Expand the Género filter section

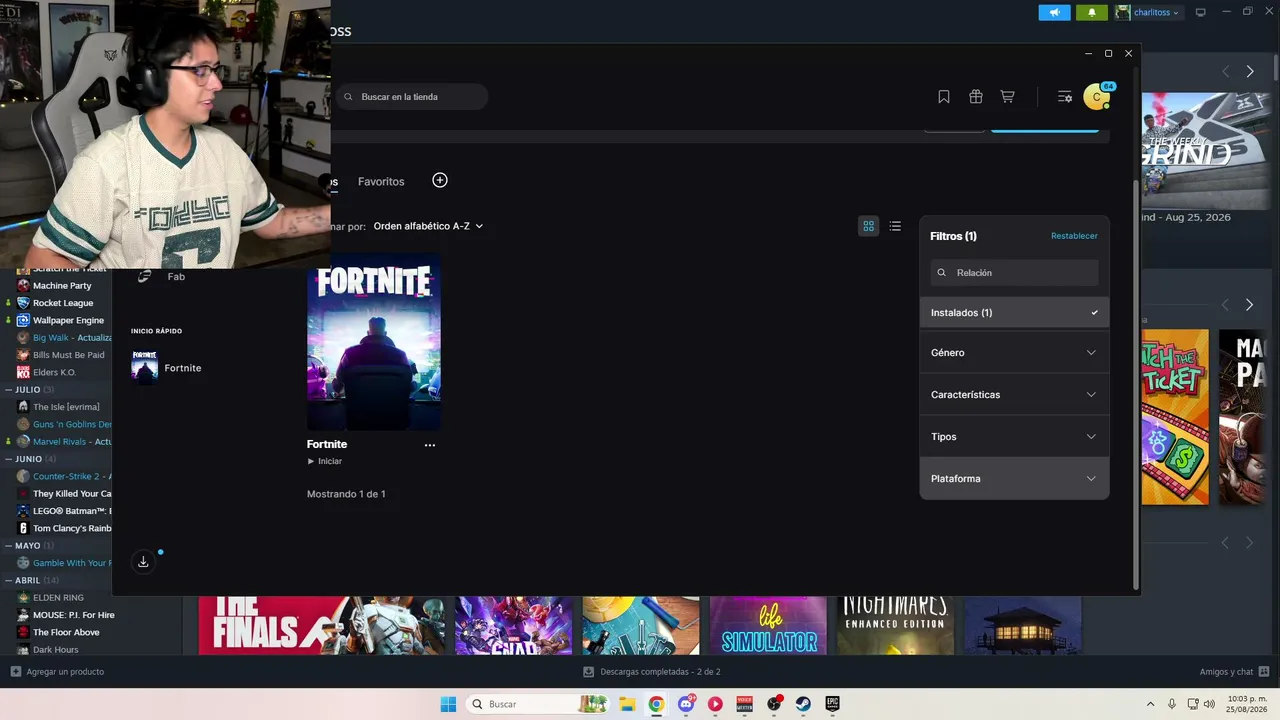coord(1014,353)
